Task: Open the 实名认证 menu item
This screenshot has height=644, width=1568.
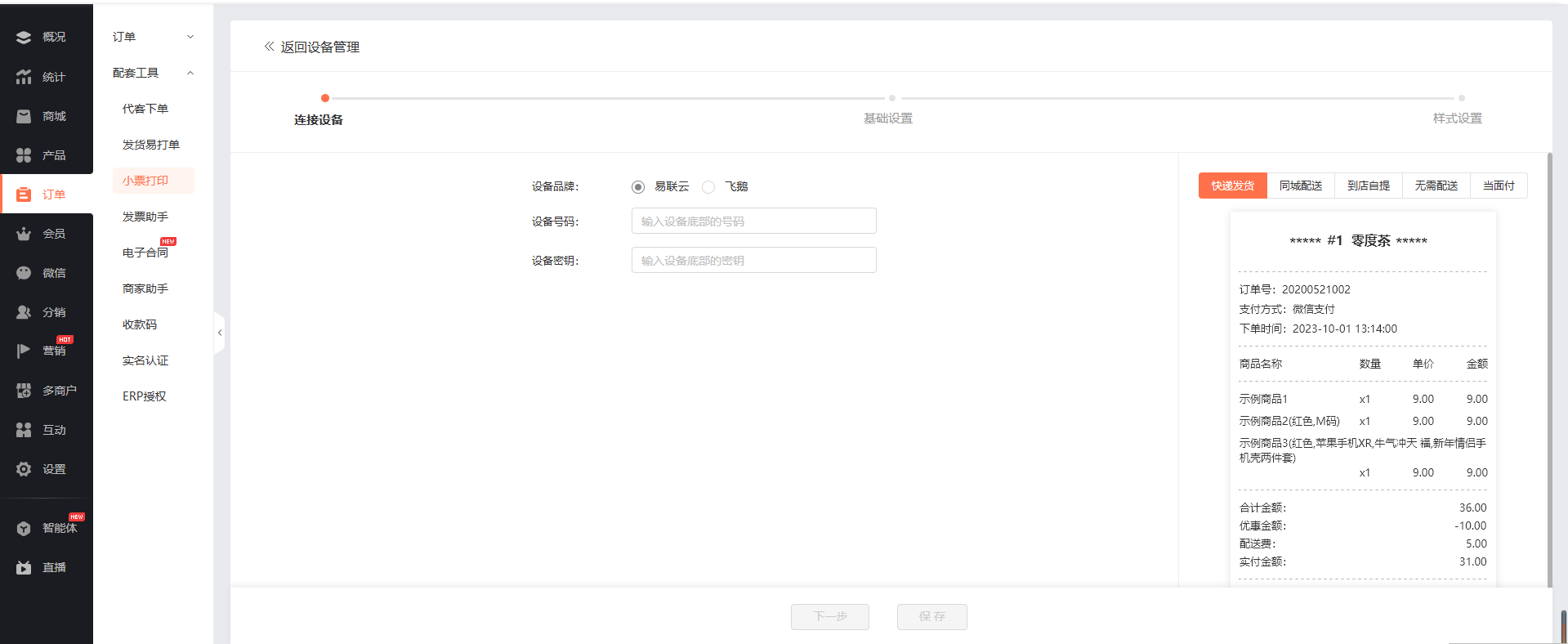Action: 145,360
